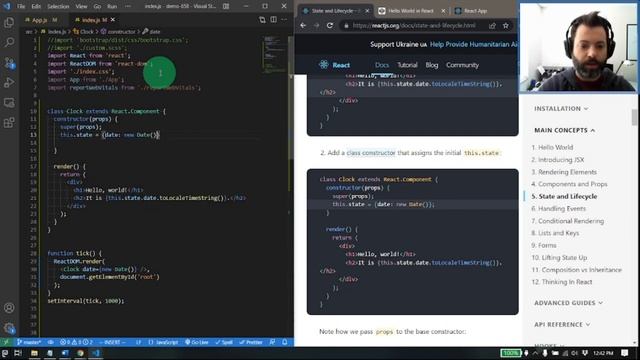The height and width of the screenshot is (360, 640).
Task: Open the Extensions view in activity bar
Action: 9,122
